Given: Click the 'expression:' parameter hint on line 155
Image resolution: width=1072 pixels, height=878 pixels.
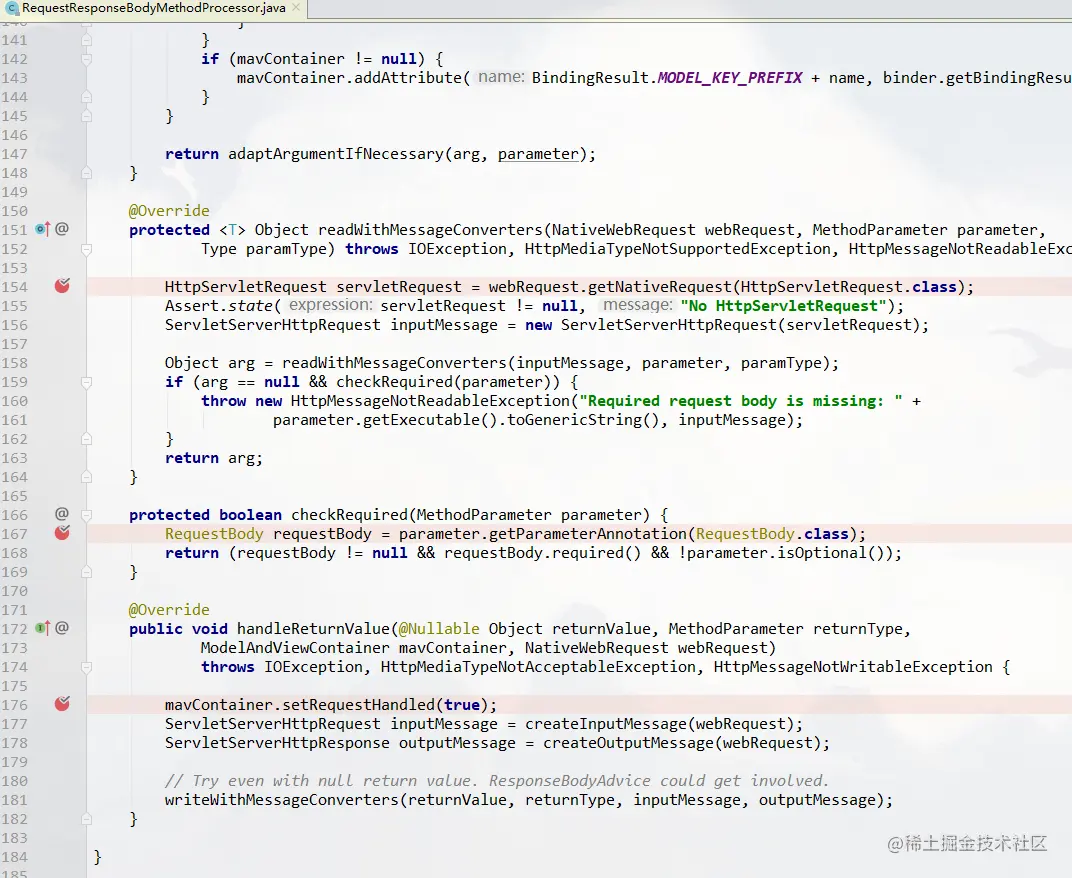Looking at the screenshot, I should 331,305.
